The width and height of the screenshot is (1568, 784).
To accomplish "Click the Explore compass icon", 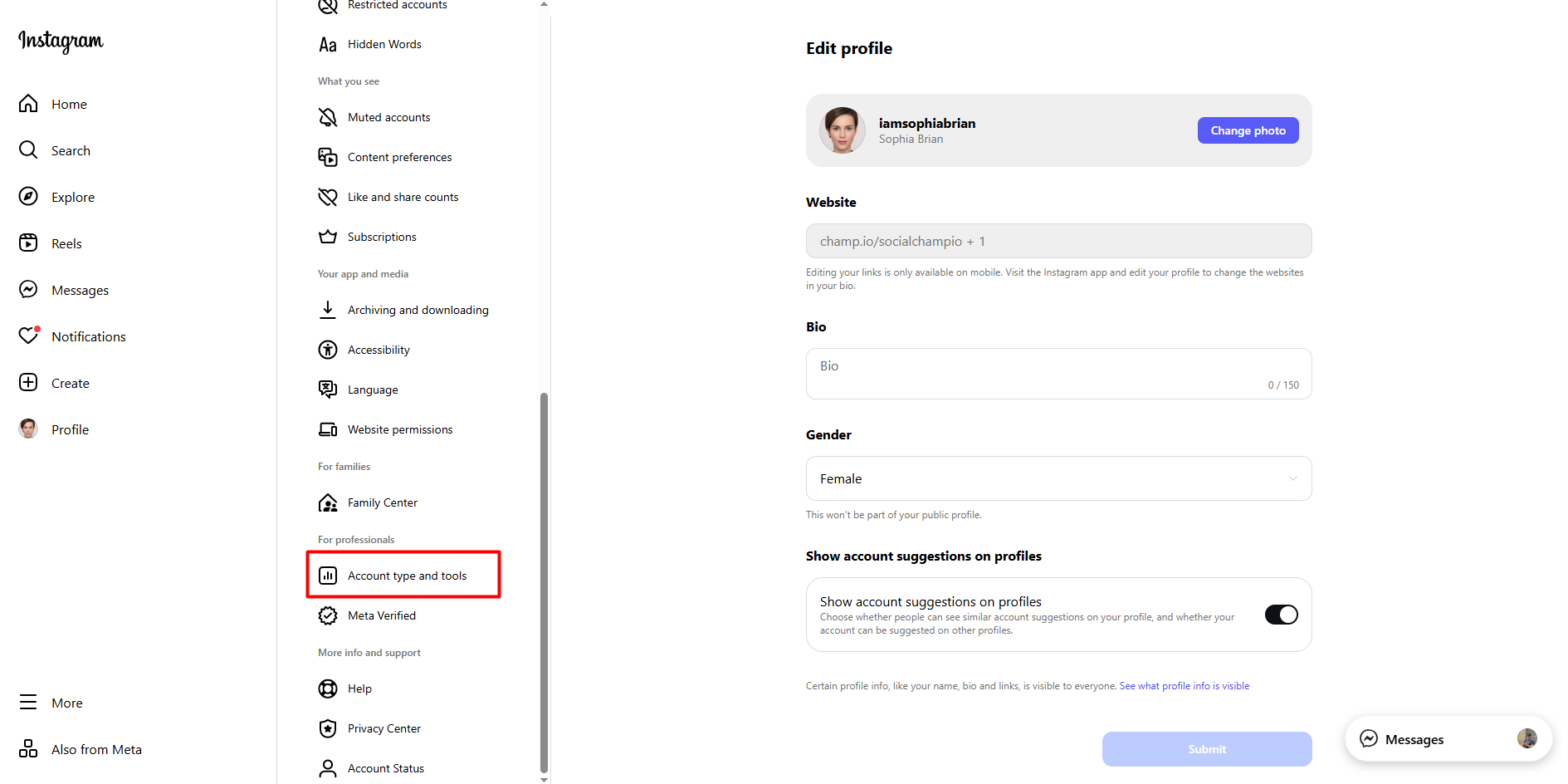I will pos(28,197).
